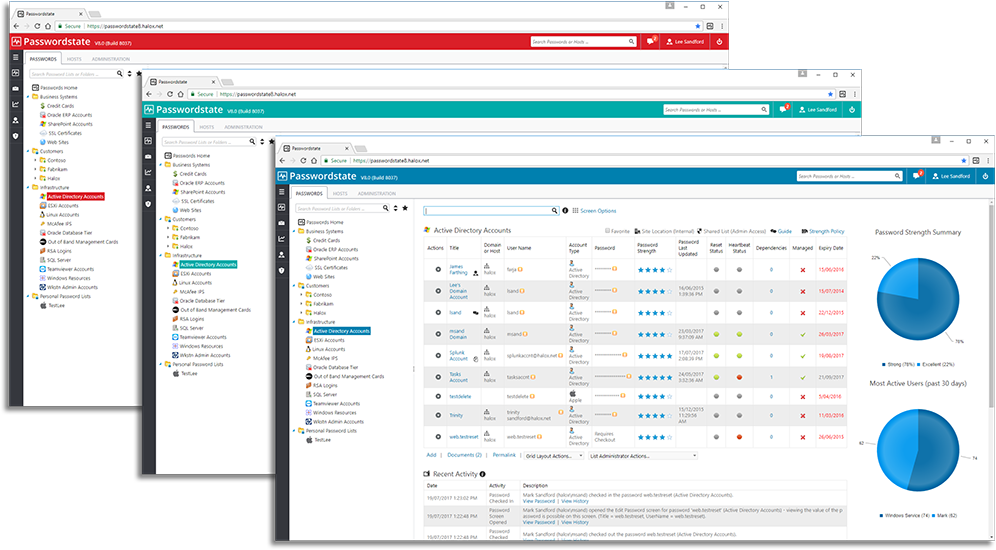
Task: Click Trinity title link in grid
Action: [x=456, y=415]
